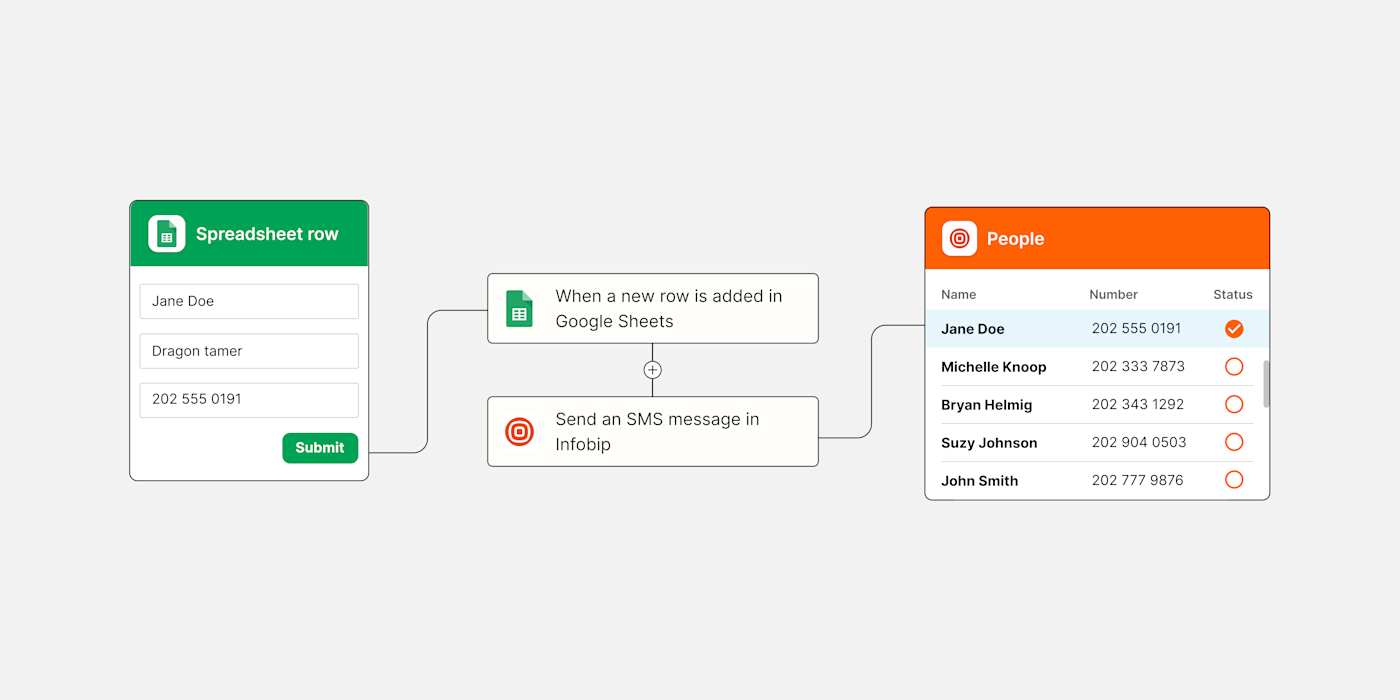Viewport: 1400px width, 700px height.
Task: Select the Suzy Johnson name
Action: [x=989, y=443]
